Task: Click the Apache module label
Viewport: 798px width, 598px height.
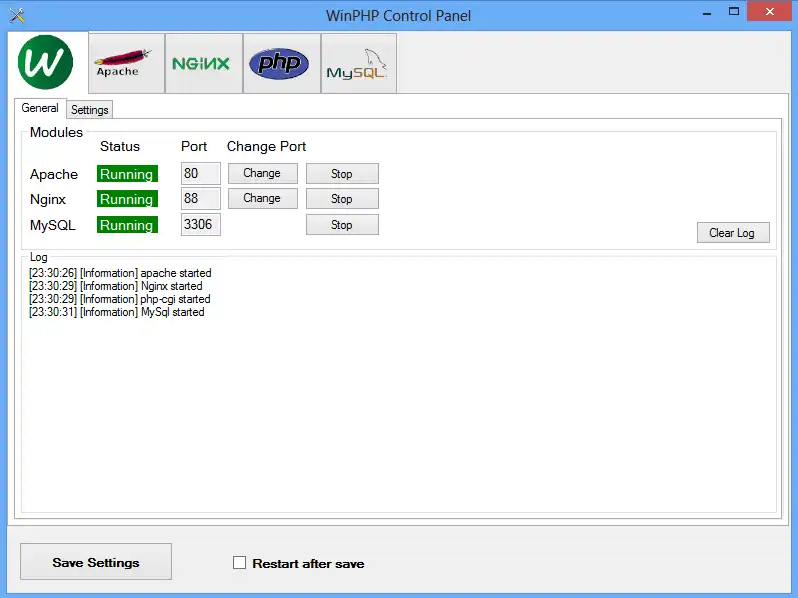Action: (54, 174)
